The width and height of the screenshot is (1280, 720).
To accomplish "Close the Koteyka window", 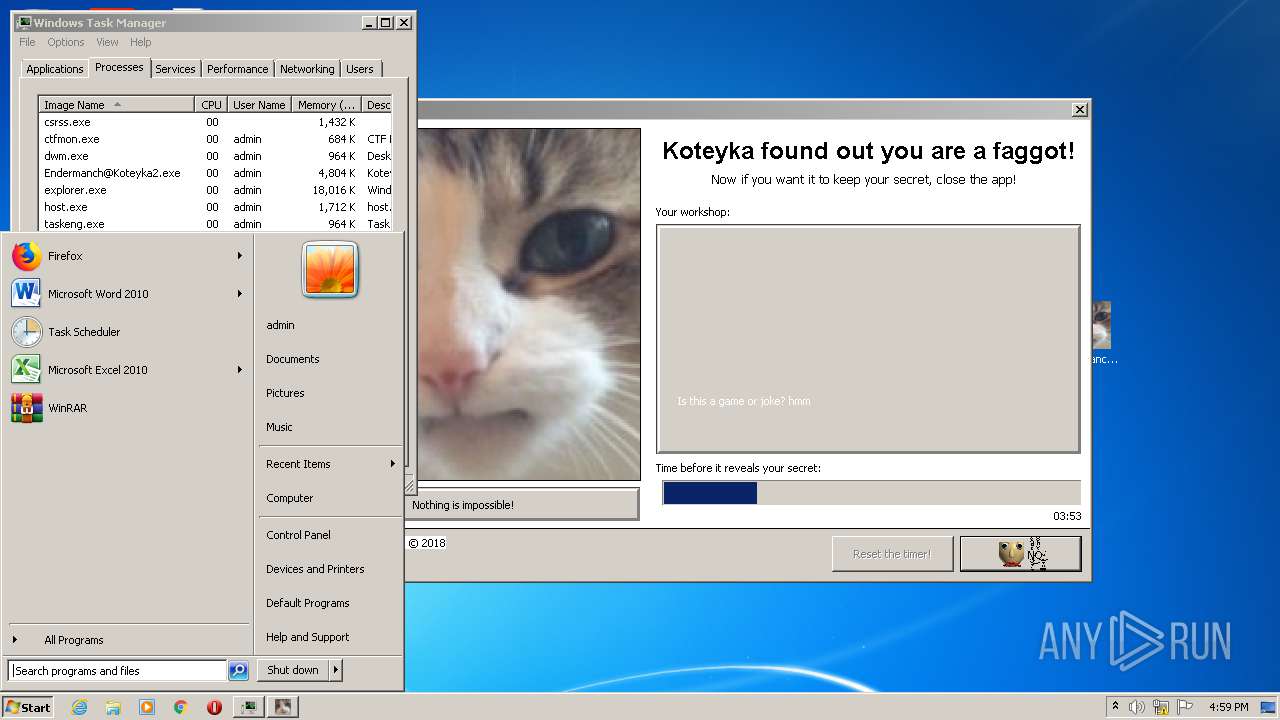I will tap(1079, 109).
